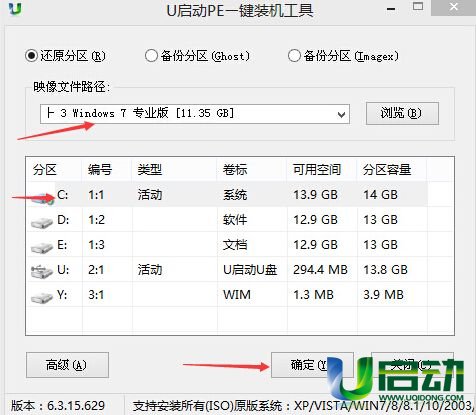Click the 13.9 GB free space cell
Screen dimensions: 476x415
pyautogui.click(x=315, y=195)
